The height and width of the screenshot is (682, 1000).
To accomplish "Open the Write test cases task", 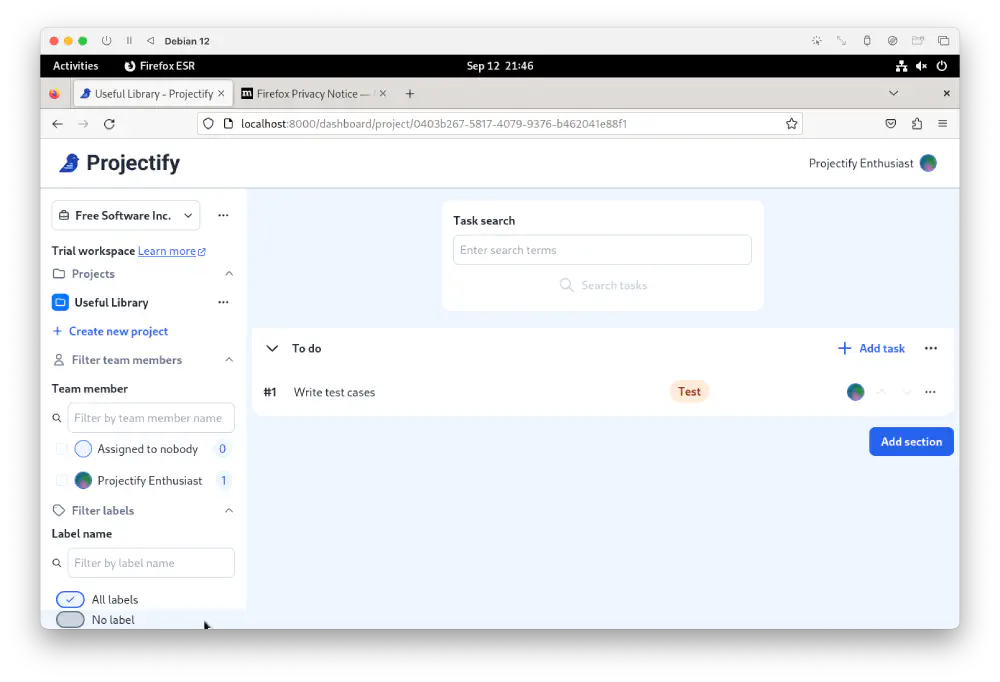I will click(x=334, y=392).
